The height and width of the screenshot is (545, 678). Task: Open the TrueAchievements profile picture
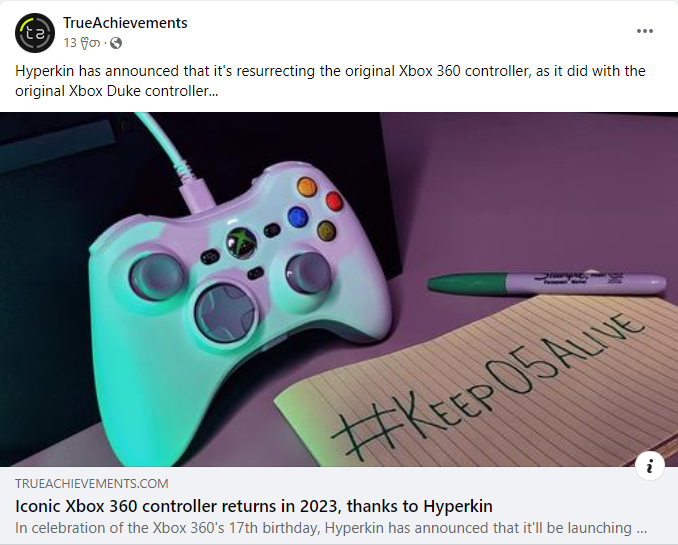pyautogui.click(x=35, y=33)
